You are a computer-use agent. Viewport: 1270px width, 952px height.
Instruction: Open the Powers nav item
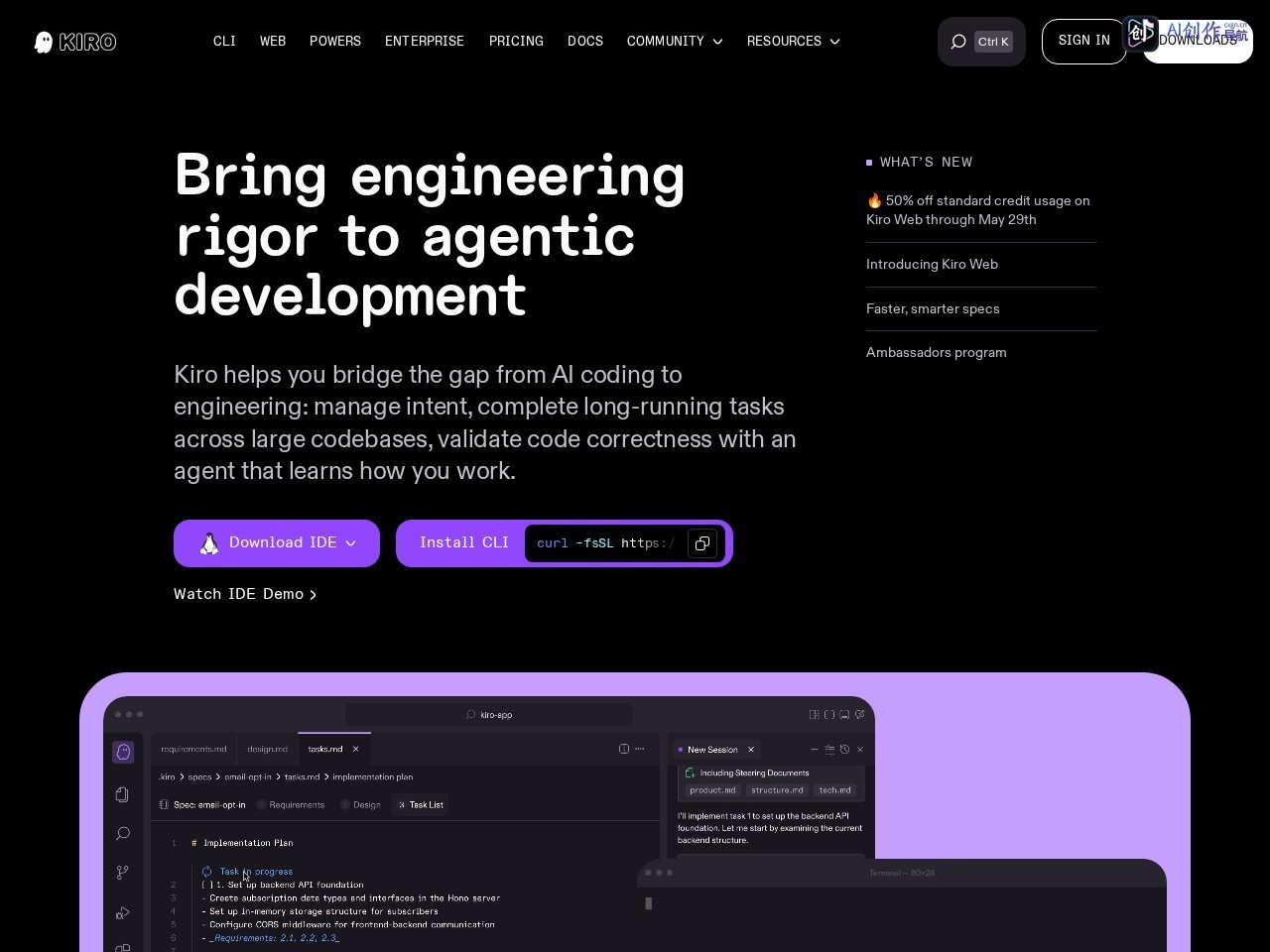335,42
